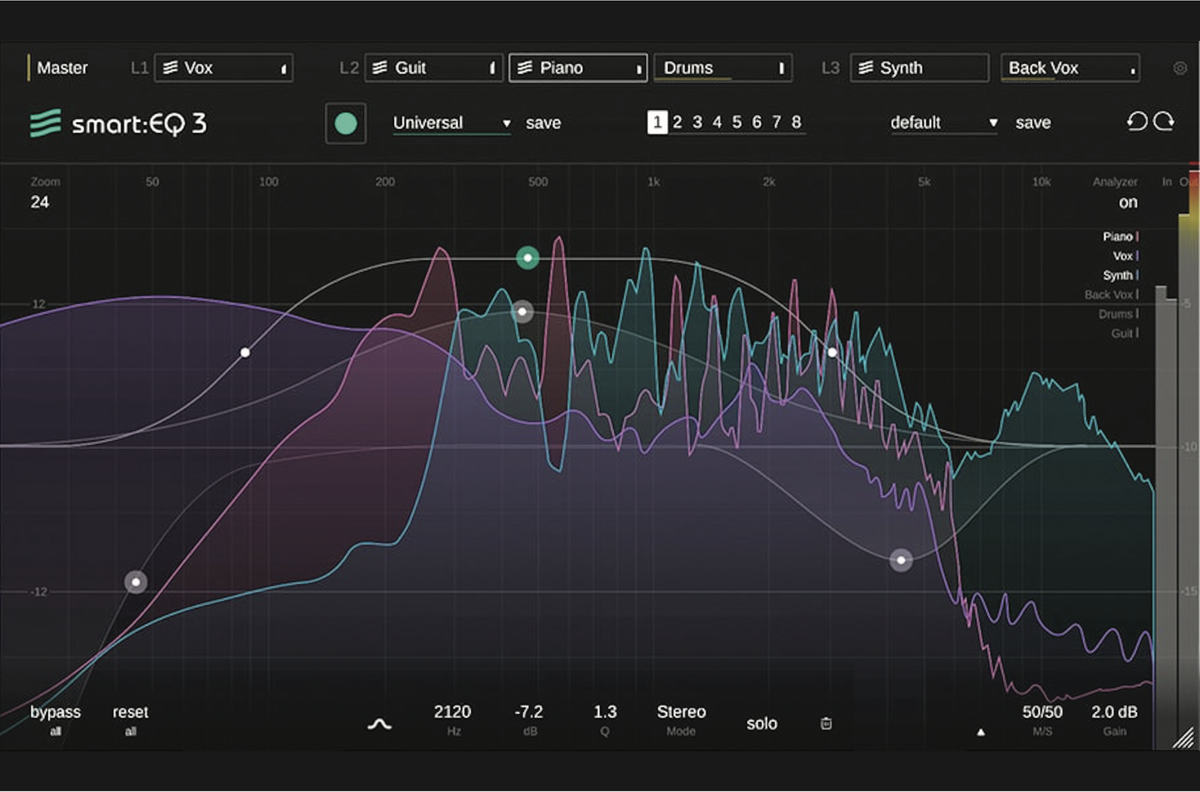Bypass all bands
The width and height of the screenshot is (1200, 792).
click(x=55, y=719)
